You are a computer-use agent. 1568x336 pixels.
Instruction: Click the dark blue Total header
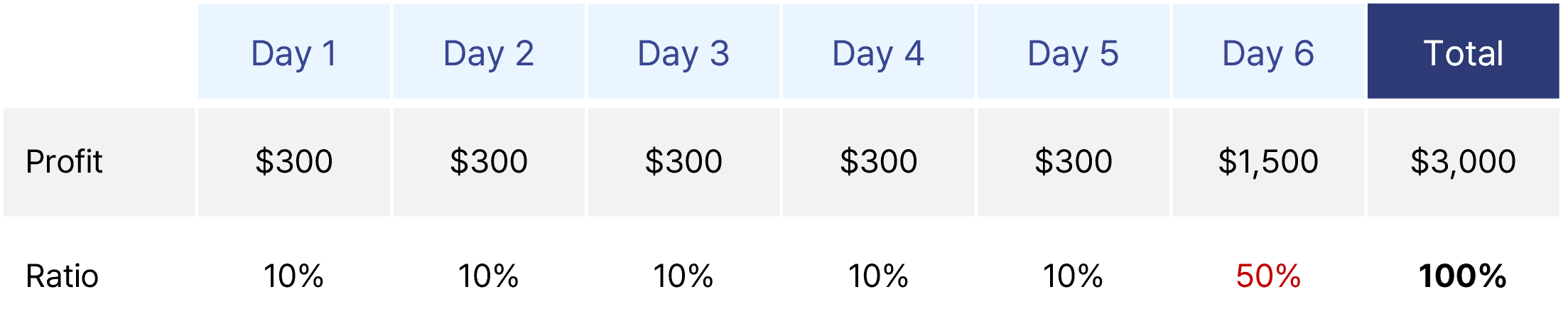point(1464,51)
